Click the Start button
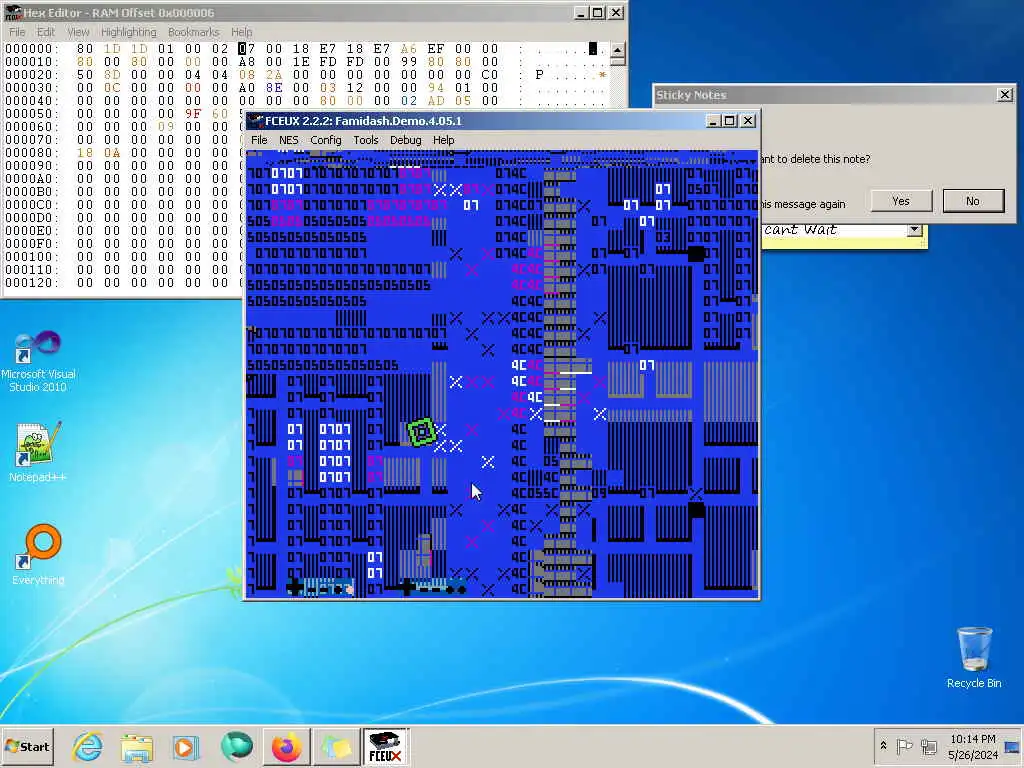Screen dimensions: 1024x768 click(x=27, y=746)
